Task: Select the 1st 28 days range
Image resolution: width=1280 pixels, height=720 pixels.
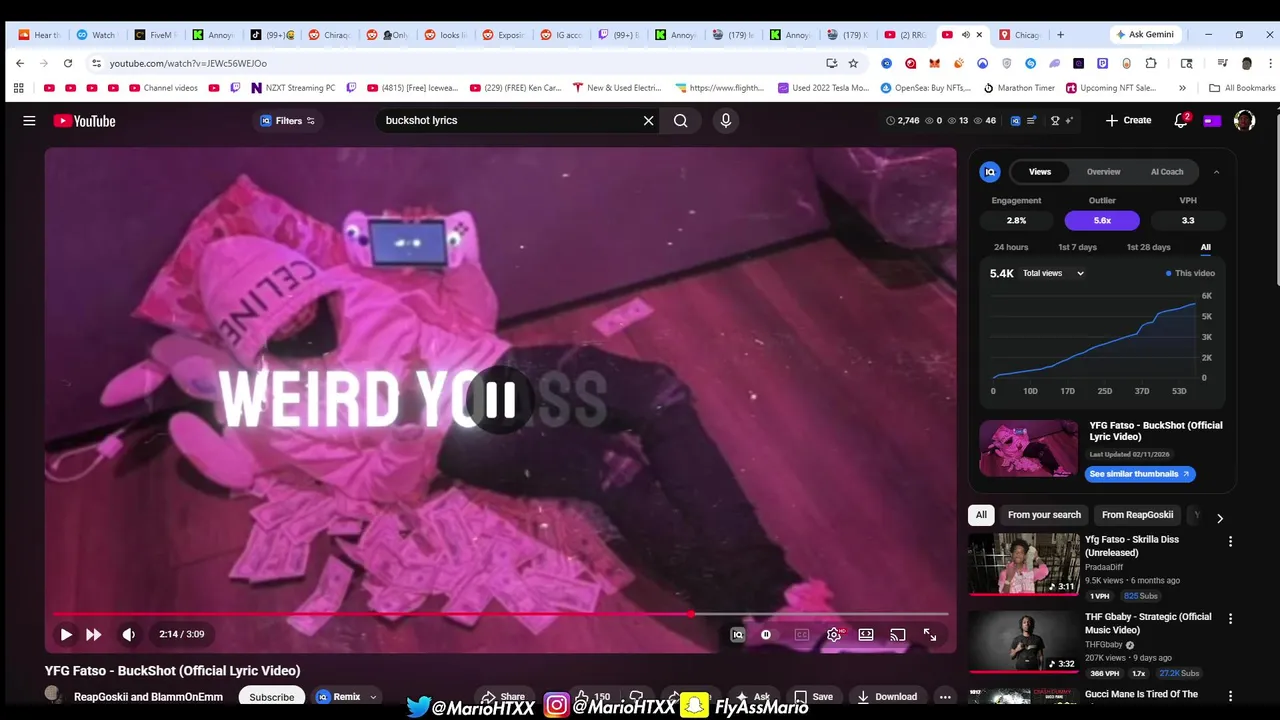Action: tap(1148, 247)
